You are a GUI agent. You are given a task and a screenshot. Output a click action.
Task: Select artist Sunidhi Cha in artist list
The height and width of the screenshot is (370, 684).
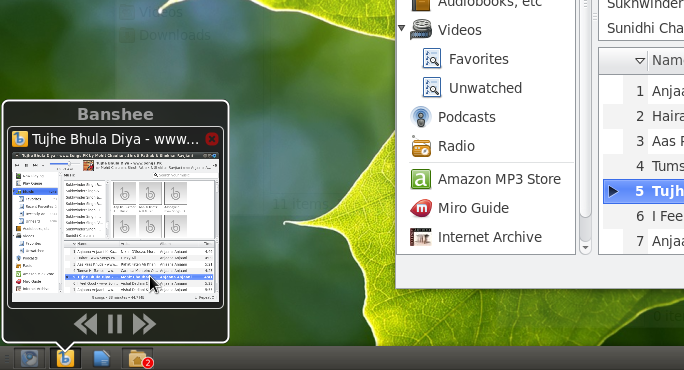[x=645, y=28]
